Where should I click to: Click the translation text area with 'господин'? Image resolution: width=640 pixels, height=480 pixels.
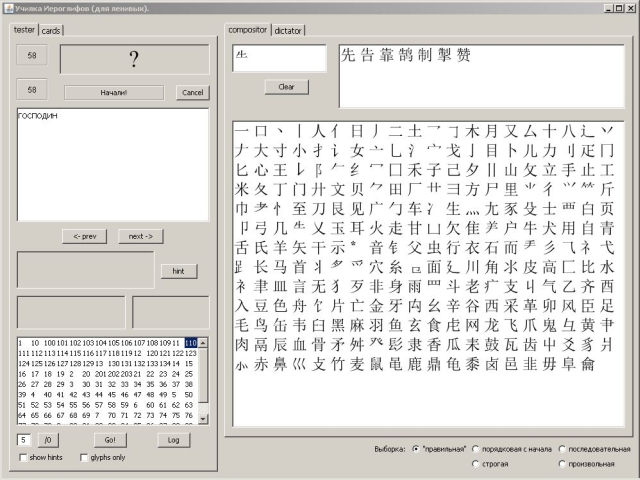click(x=113, y=164)
